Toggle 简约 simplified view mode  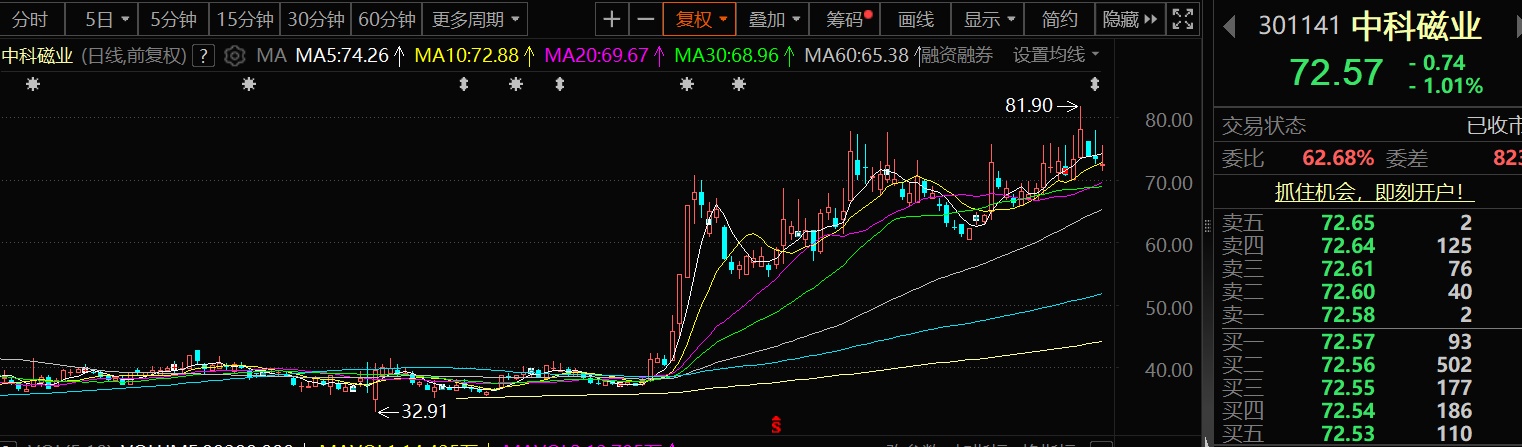coord(1059,18)
